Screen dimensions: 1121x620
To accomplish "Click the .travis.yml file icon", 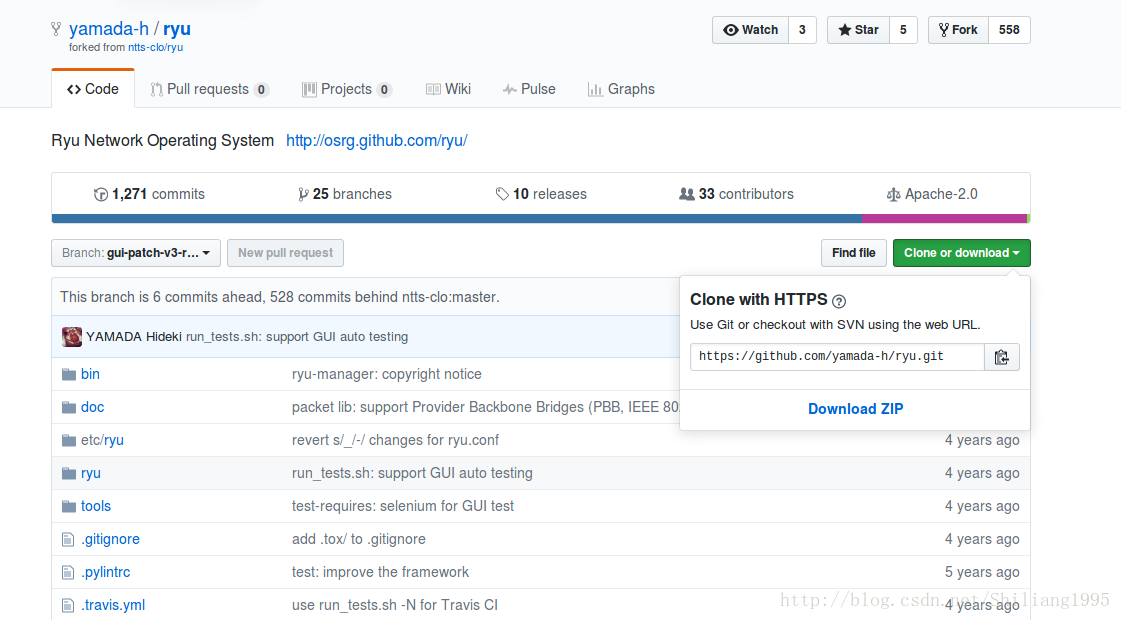I will click(68, 605).
